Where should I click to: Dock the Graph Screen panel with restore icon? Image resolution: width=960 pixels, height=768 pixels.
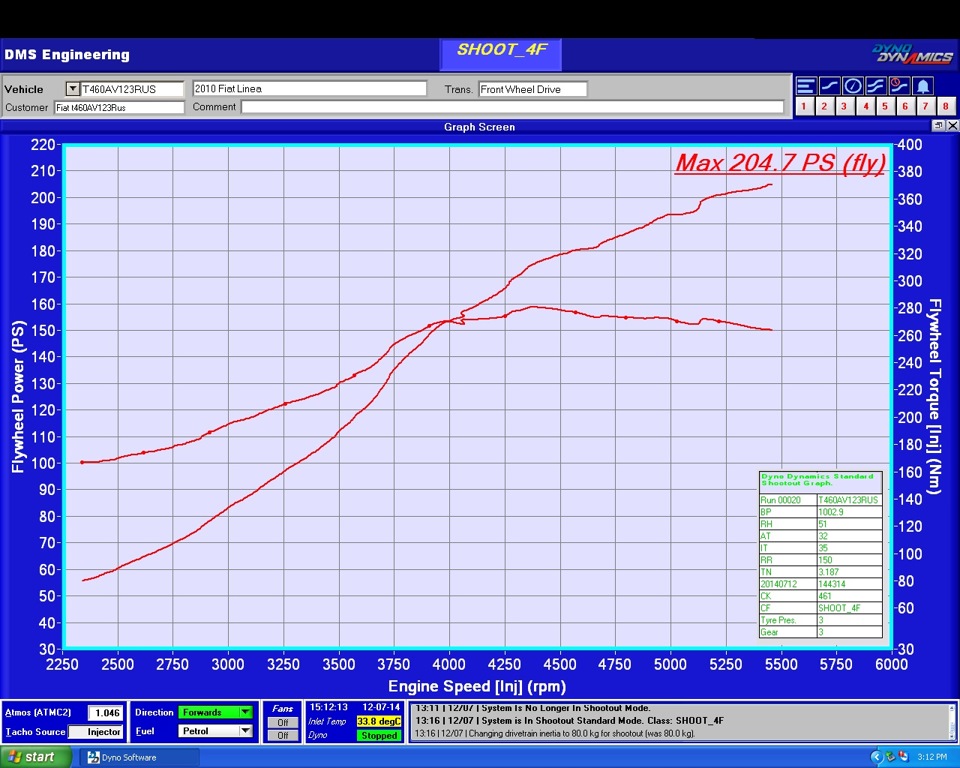click(x=938, y=126)
